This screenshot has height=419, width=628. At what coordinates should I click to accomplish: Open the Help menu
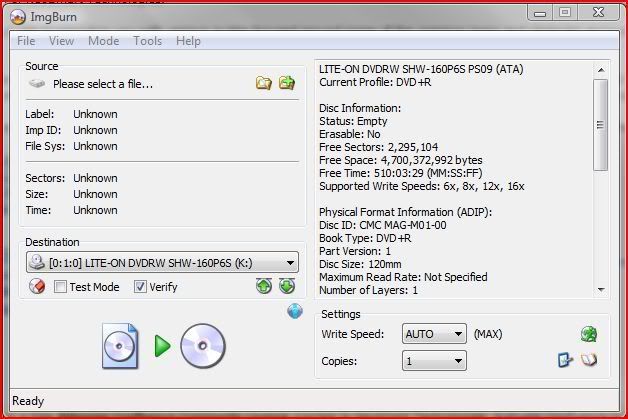click(x=188, y=41)
